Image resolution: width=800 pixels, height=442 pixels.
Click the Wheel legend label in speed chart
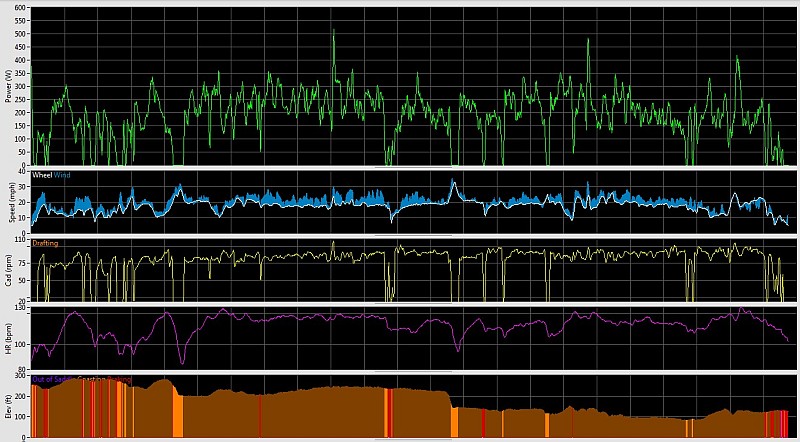coord(42,175)
